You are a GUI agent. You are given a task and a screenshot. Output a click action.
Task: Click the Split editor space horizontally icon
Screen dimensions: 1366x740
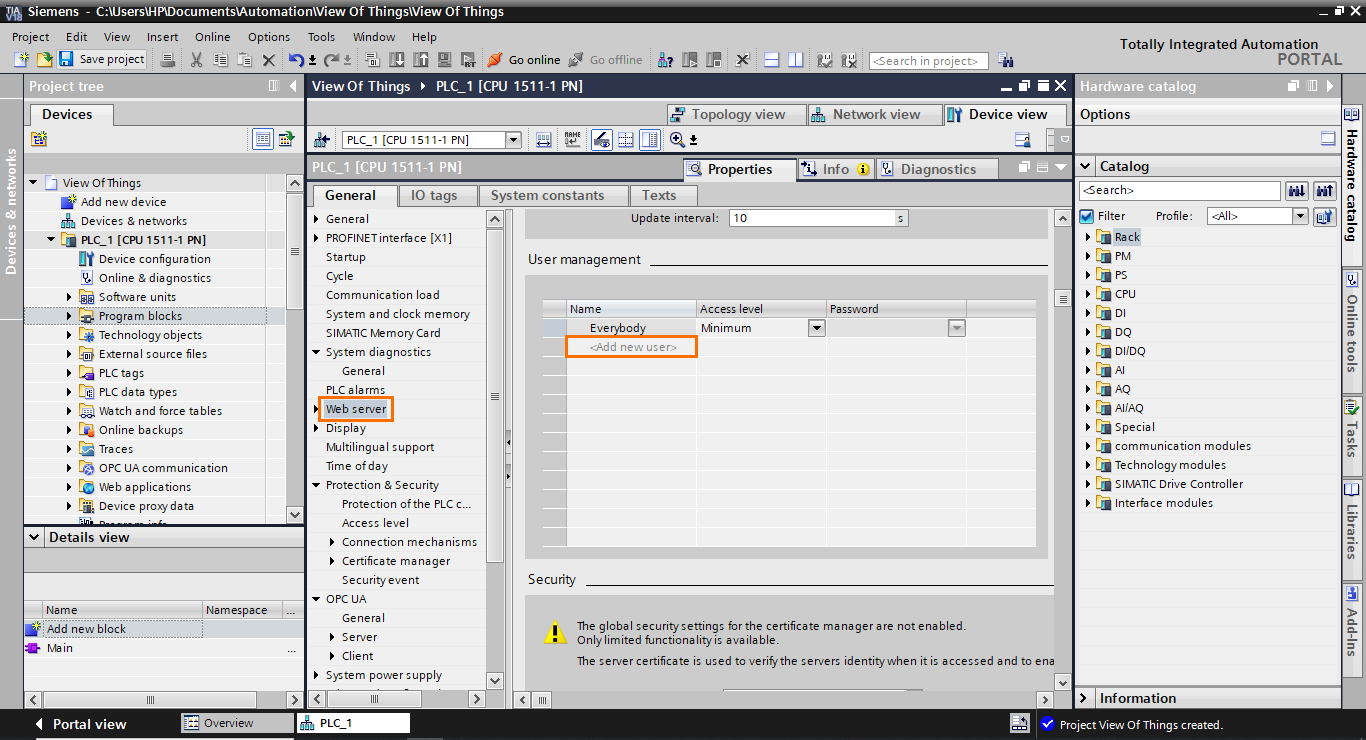(773, 60)
